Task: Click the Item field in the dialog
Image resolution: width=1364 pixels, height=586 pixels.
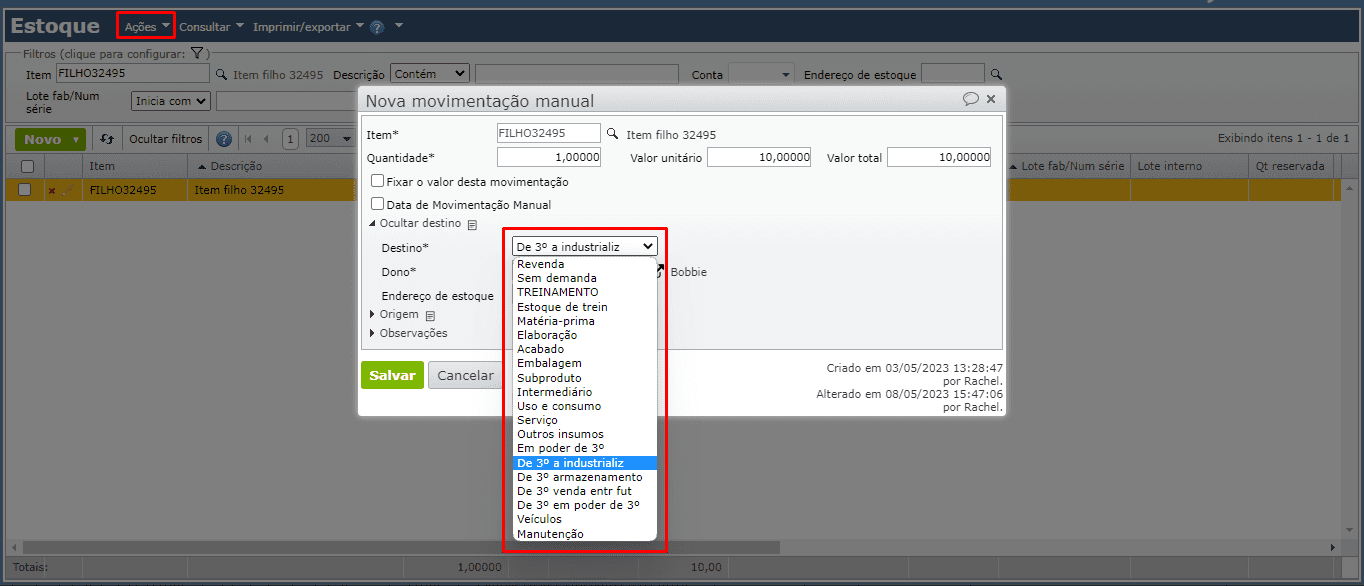Action: 549,133
